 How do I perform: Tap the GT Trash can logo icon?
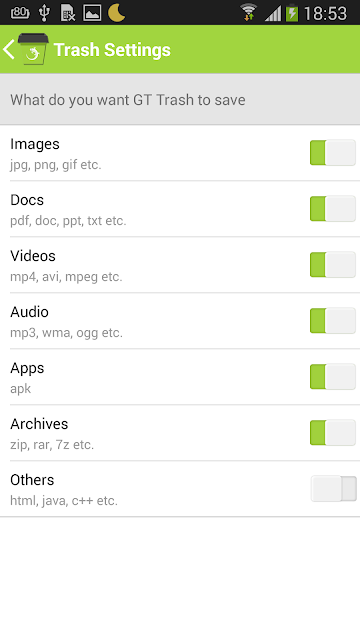pos(33,49)
